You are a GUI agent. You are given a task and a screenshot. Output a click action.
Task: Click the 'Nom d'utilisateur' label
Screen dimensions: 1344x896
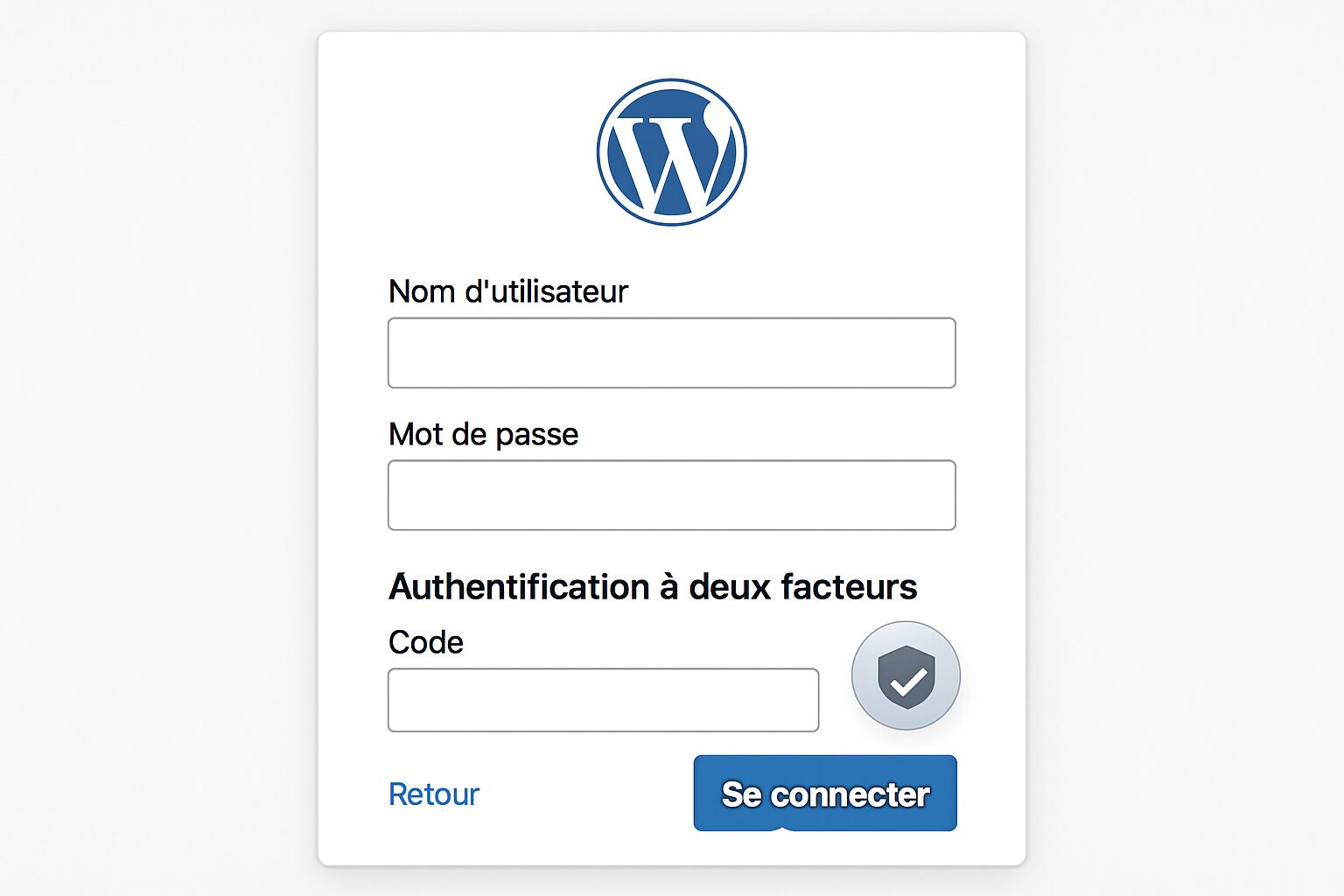507,291
